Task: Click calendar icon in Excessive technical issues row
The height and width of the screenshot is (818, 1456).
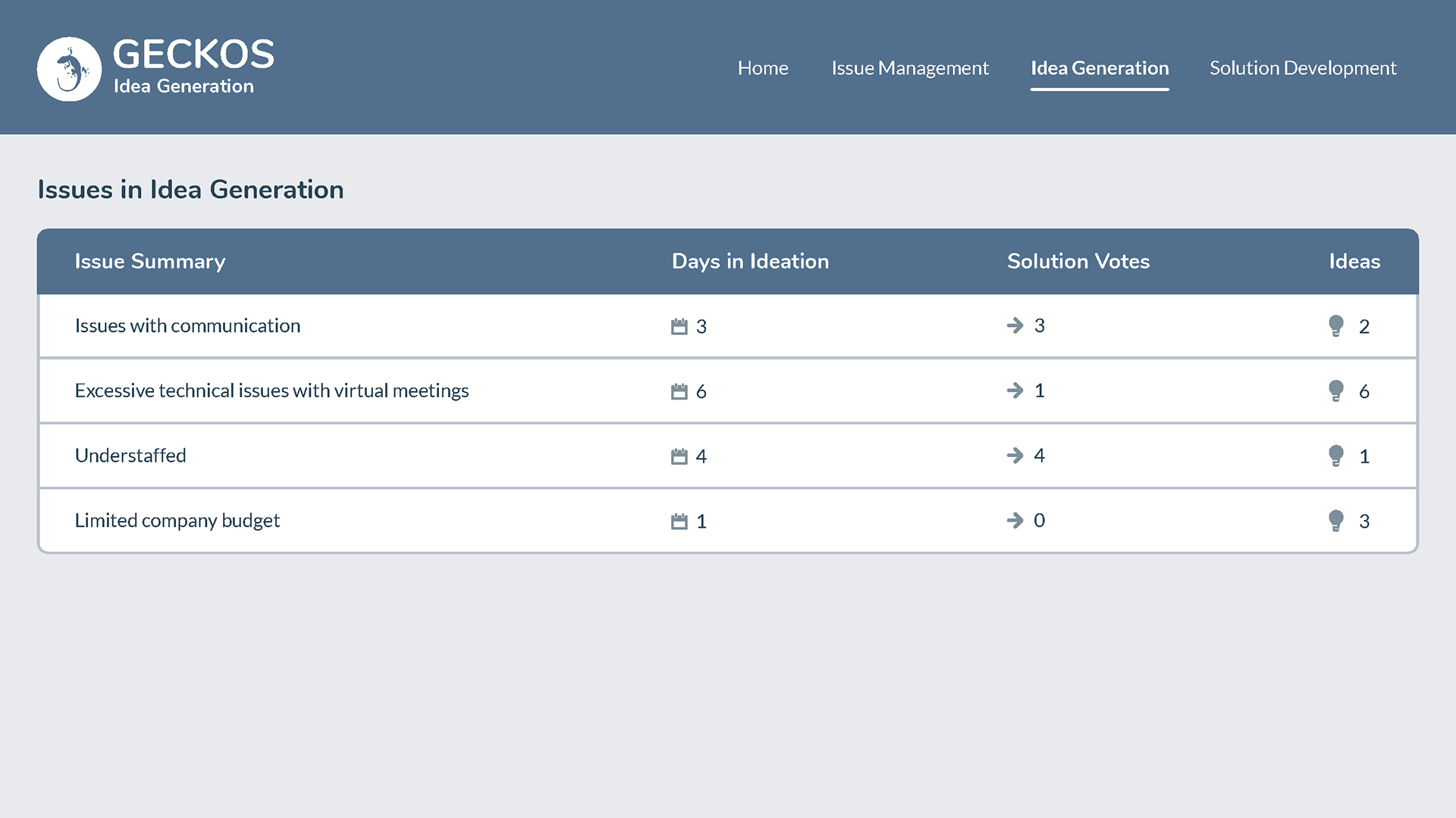Action: tap(679, 392)
